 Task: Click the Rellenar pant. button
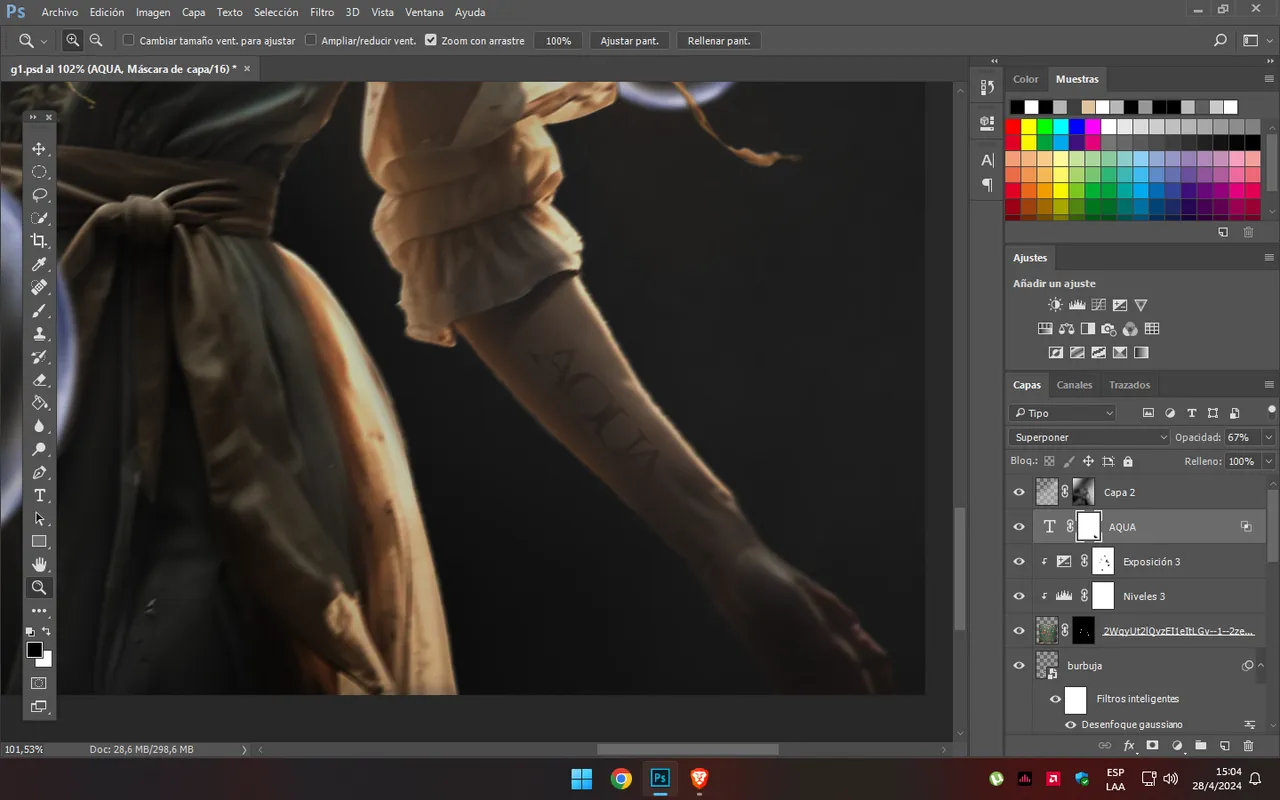point(719,41)
